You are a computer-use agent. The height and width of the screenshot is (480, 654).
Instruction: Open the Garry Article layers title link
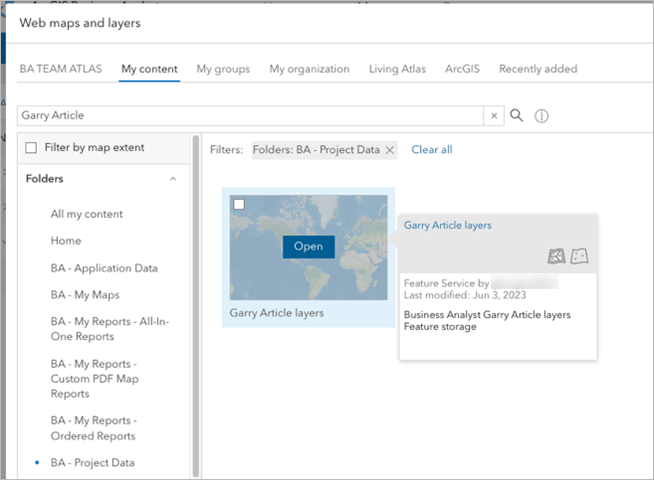[x=448, y=226]
